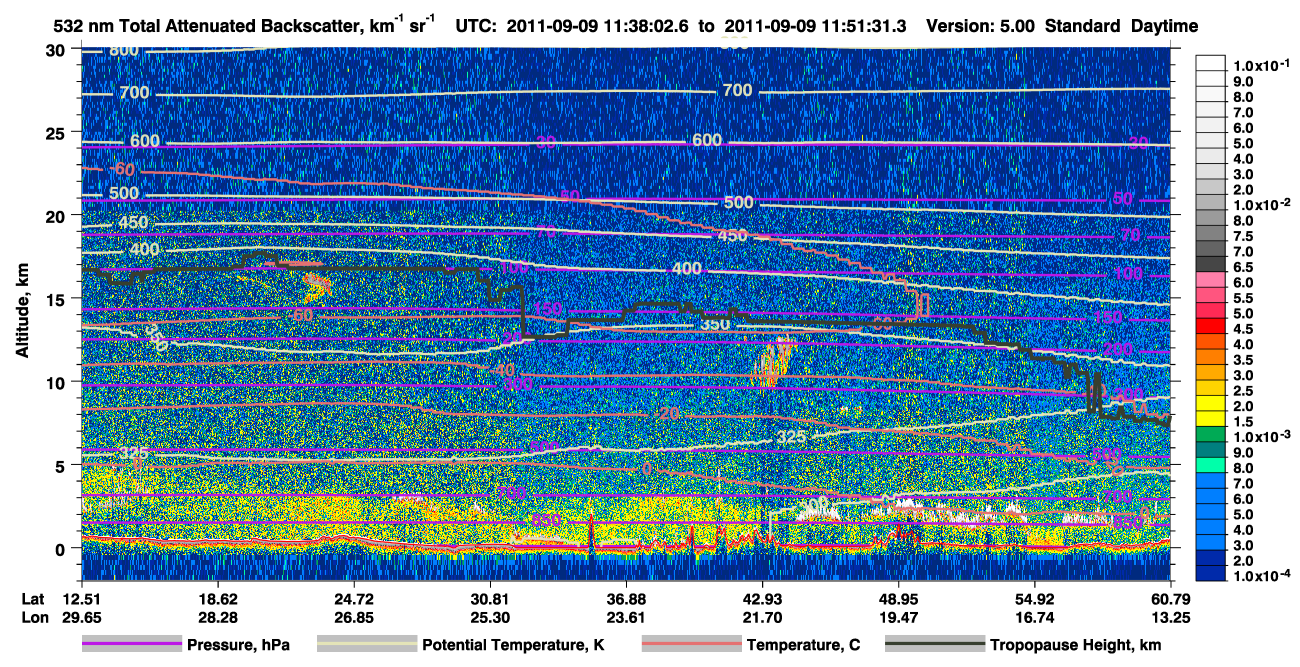Click longitude value '16.74'
The width and height of the screenshot is (1300, 667).
tap(1035, 618)
